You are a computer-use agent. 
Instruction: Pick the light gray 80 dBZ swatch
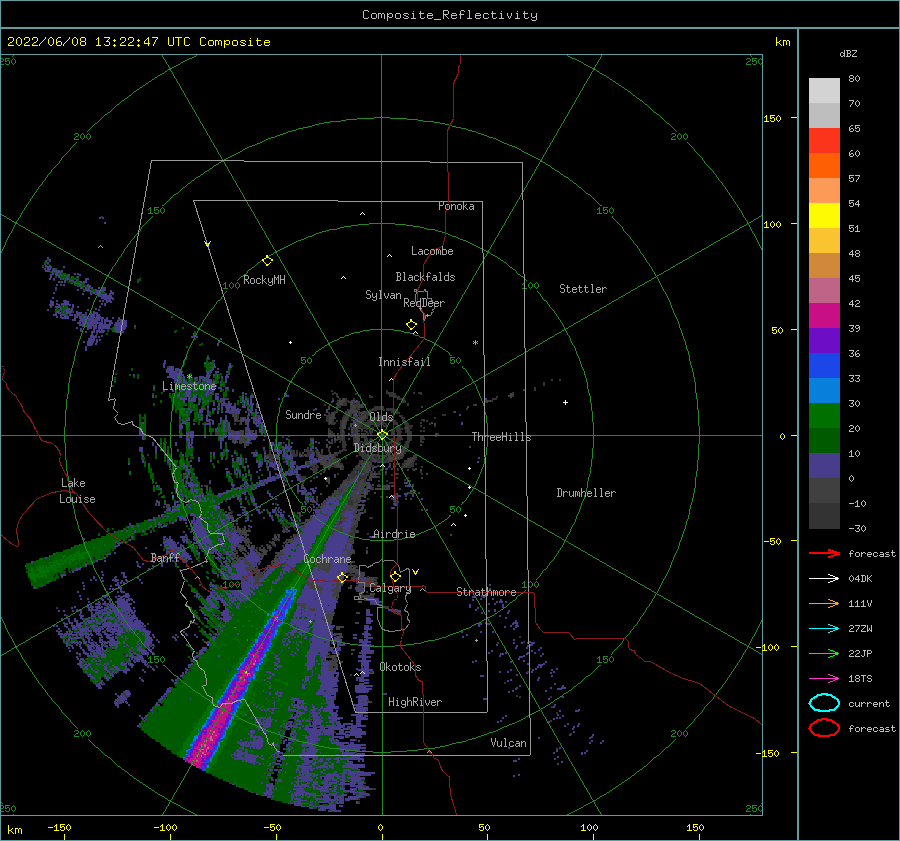pyautogui.click(x=824, y=91)
